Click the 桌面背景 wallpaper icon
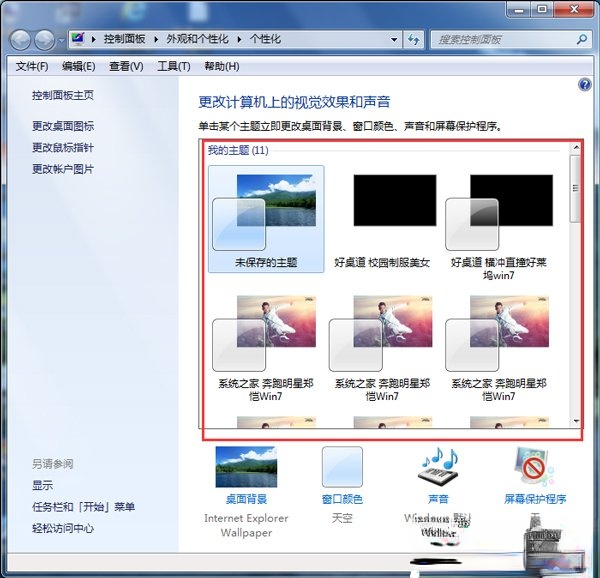This screenshot has width=600, height=578. coord(246,467)
